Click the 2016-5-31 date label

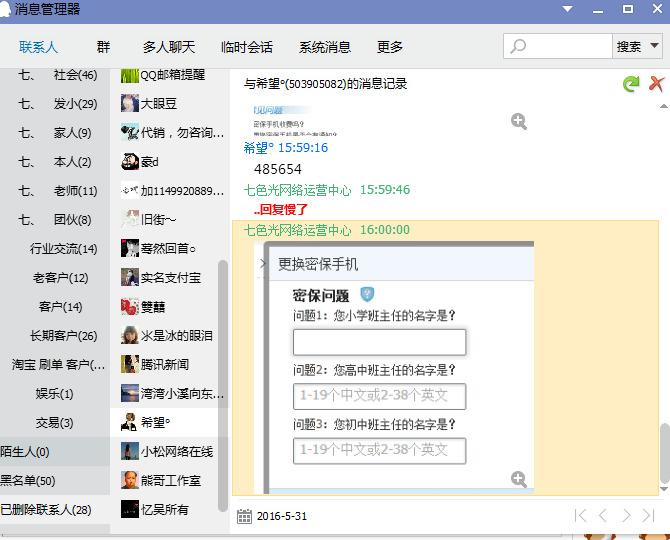282,517
